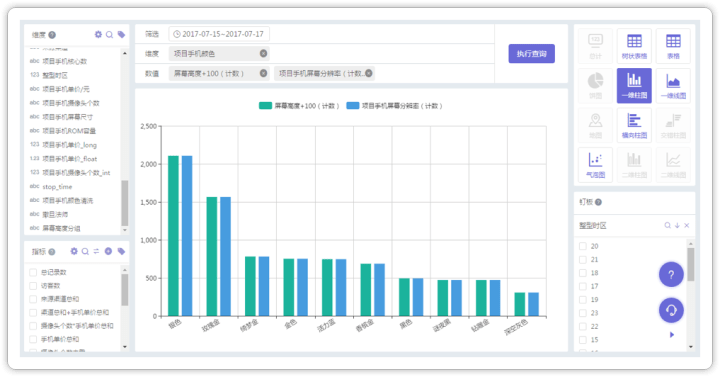Click the down arrow of dimension list scrollbar

(x=124, y=230)
